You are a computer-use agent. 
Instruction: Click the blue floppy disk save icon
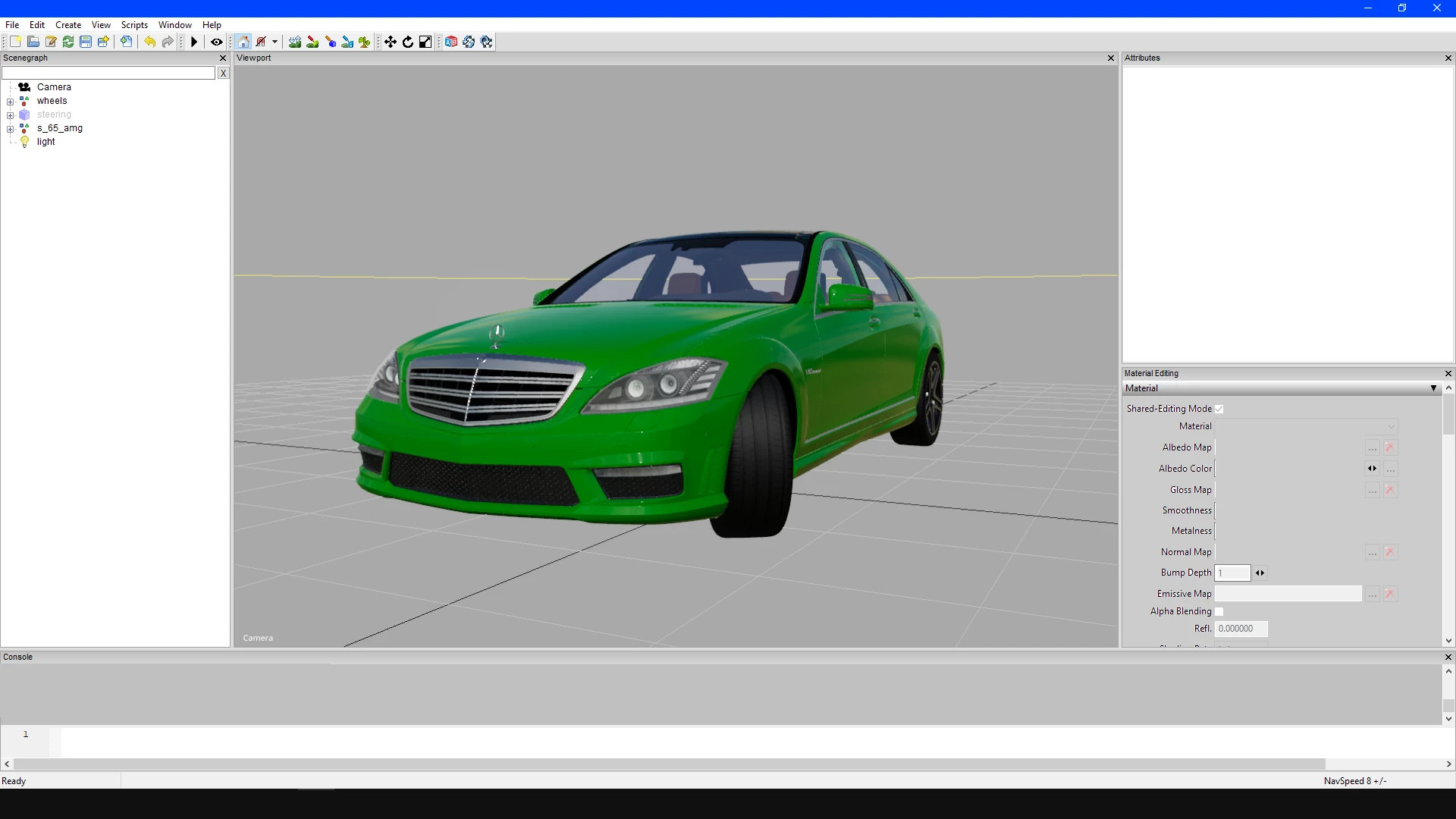86,42
